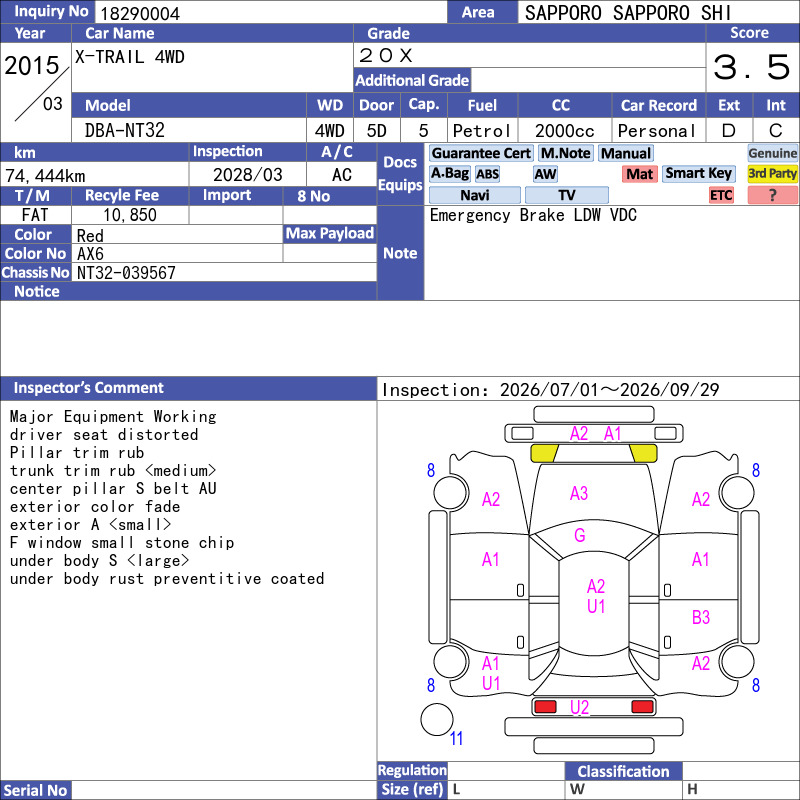This screenshot has height=800, width=800.
Task: Click the Inquiry No value 18290004
Action: [140, 13]
